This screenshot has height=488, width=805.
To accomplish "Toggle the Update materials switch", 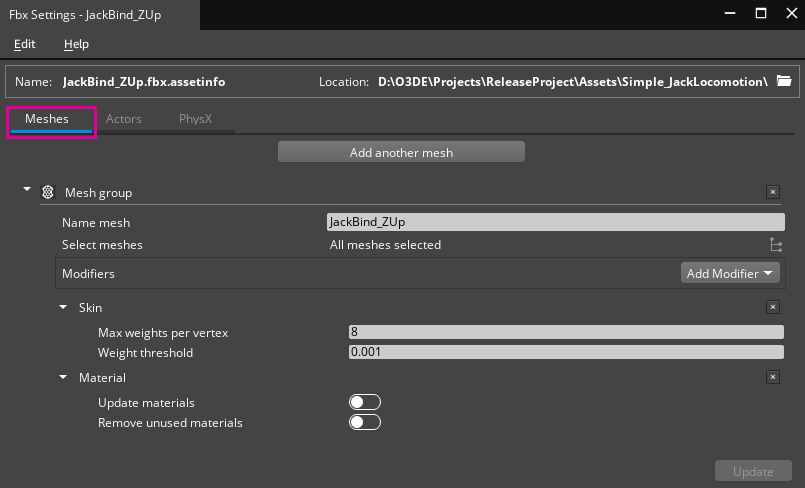I will 365,402.
